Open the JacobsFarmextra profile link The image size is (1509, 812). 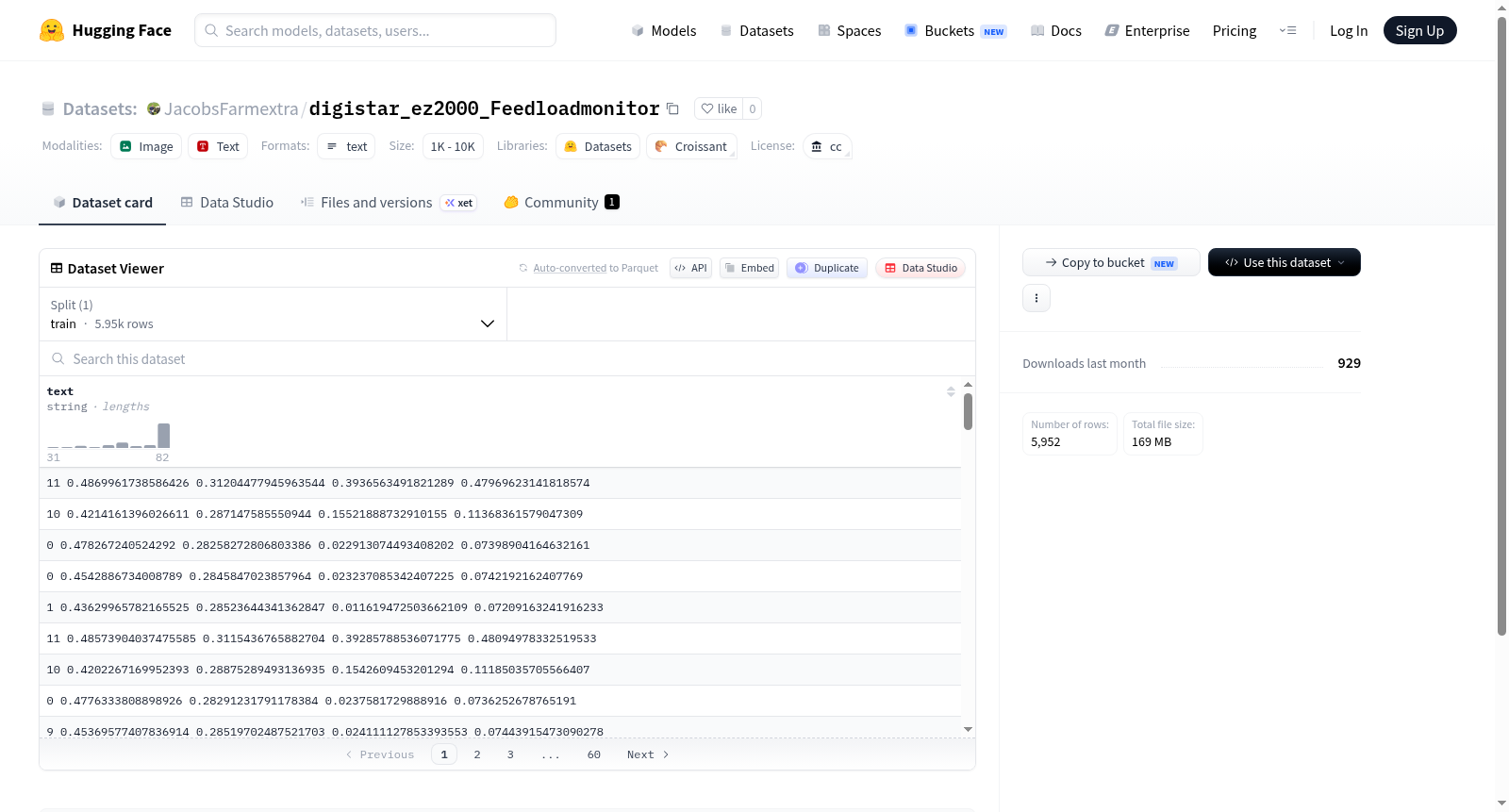coord(231,108)
